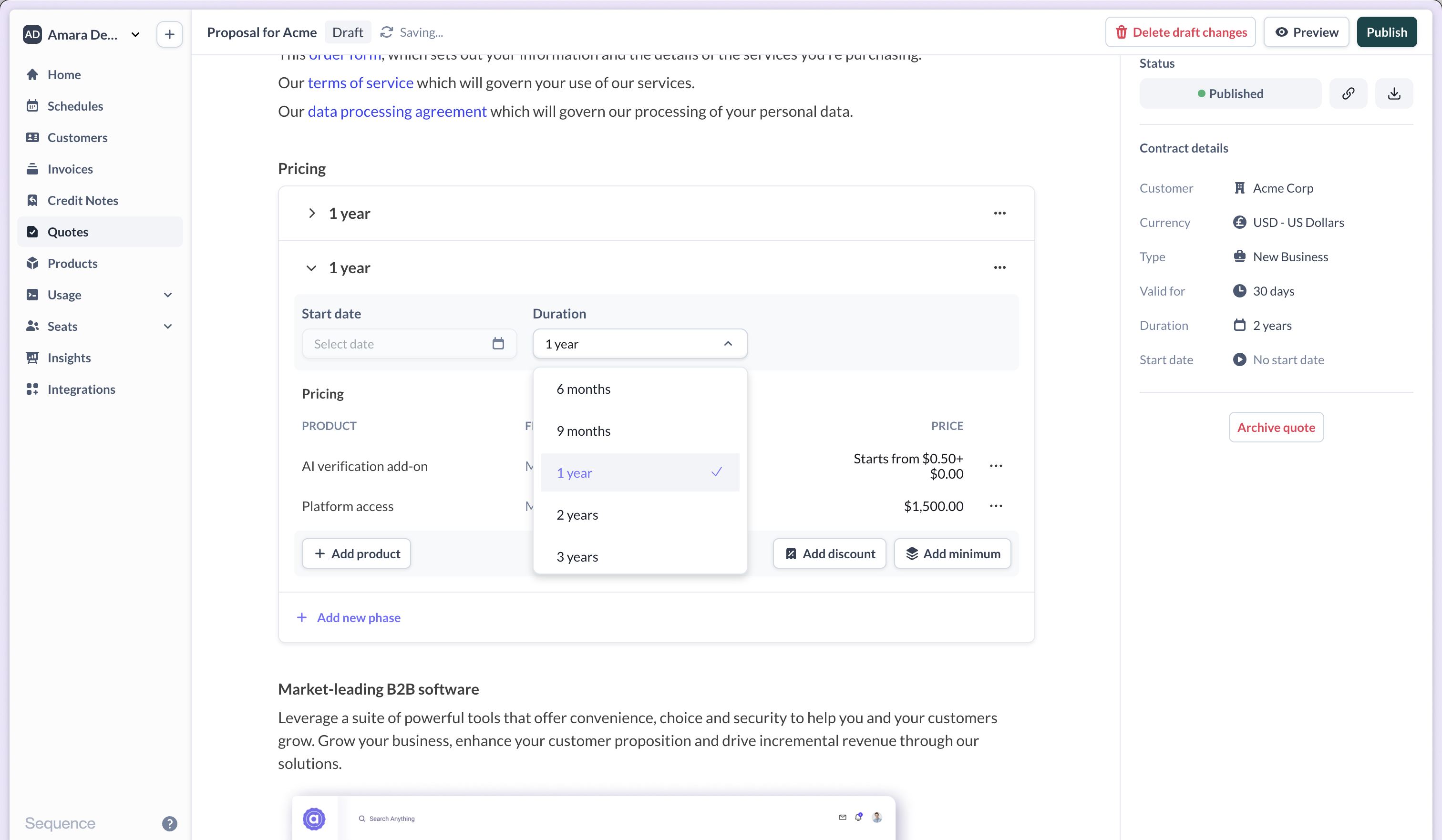Select the checked 1 year option
1442x840 pixels.
tap(640, 472)
